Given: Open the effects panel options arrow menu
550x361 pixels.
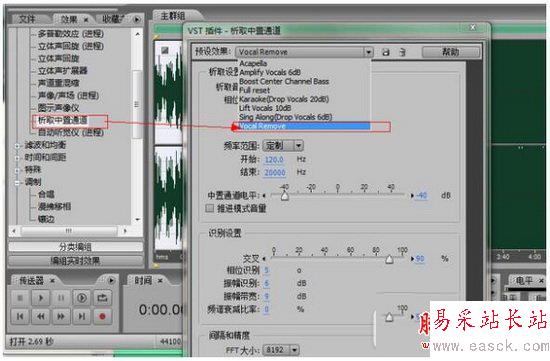Looking at the screenshot, I should (137, 19).
